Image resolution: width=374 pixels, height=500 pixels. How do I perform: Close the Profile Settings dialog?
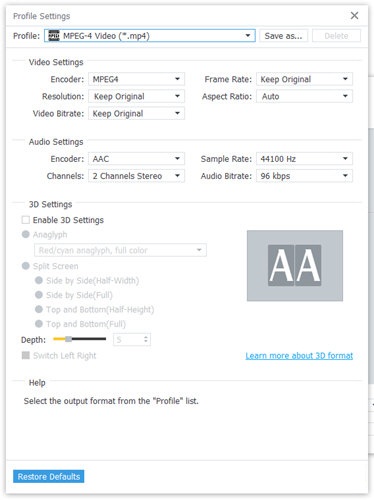pyautogui.click(x=354, y=15)
